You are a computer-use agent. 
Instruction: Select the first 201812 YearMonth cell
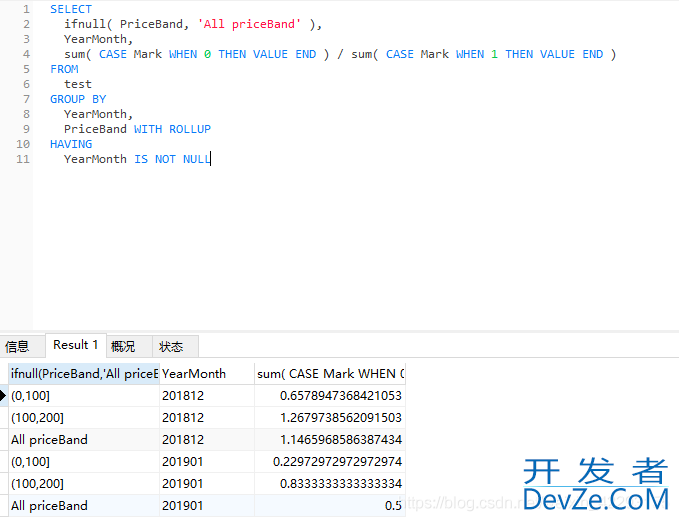(207, 395)
